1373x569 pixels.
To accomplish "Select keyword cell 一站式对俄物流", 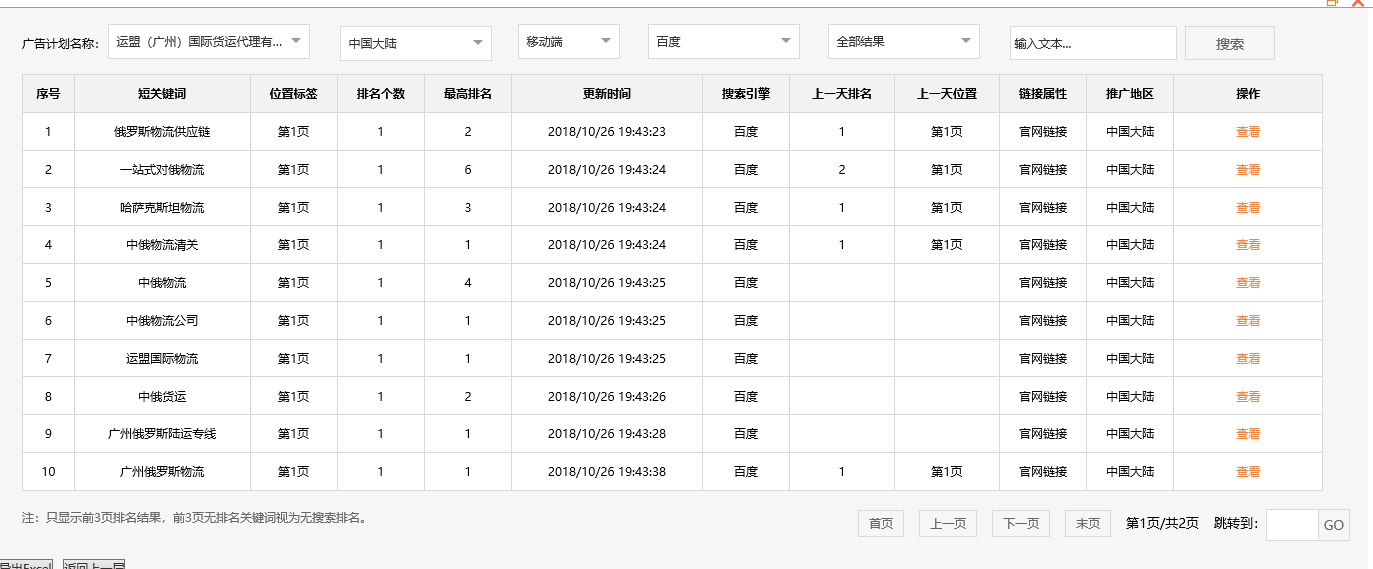I will [162, 170].
